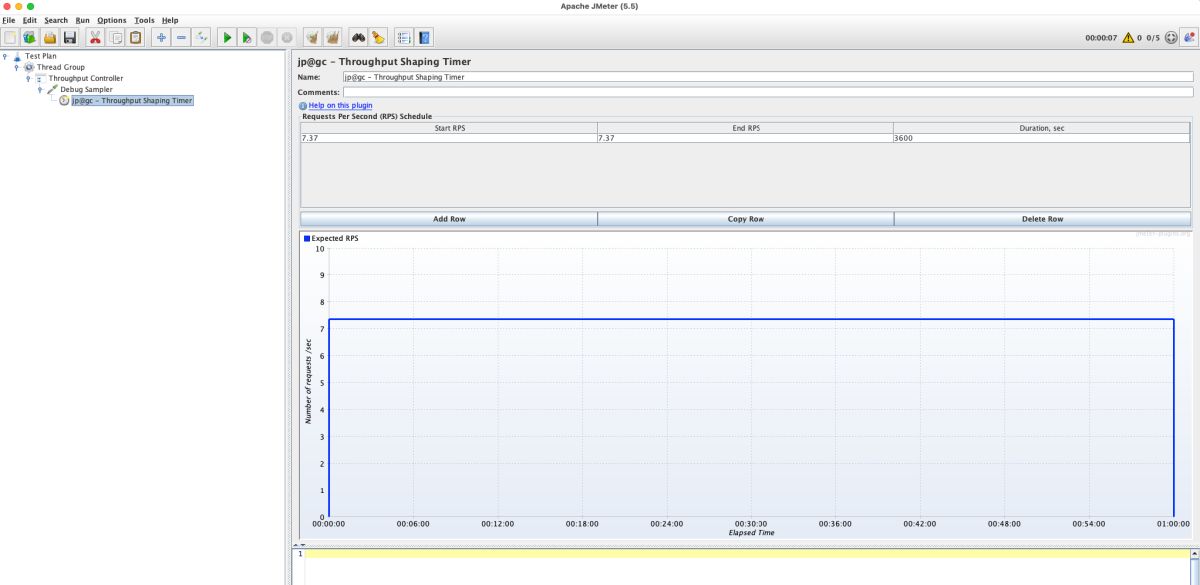Image resolution: width=1200 pixels, height=585 pixels.
Task: Click the log panel vertical scrollbar
Action: 1193,566
